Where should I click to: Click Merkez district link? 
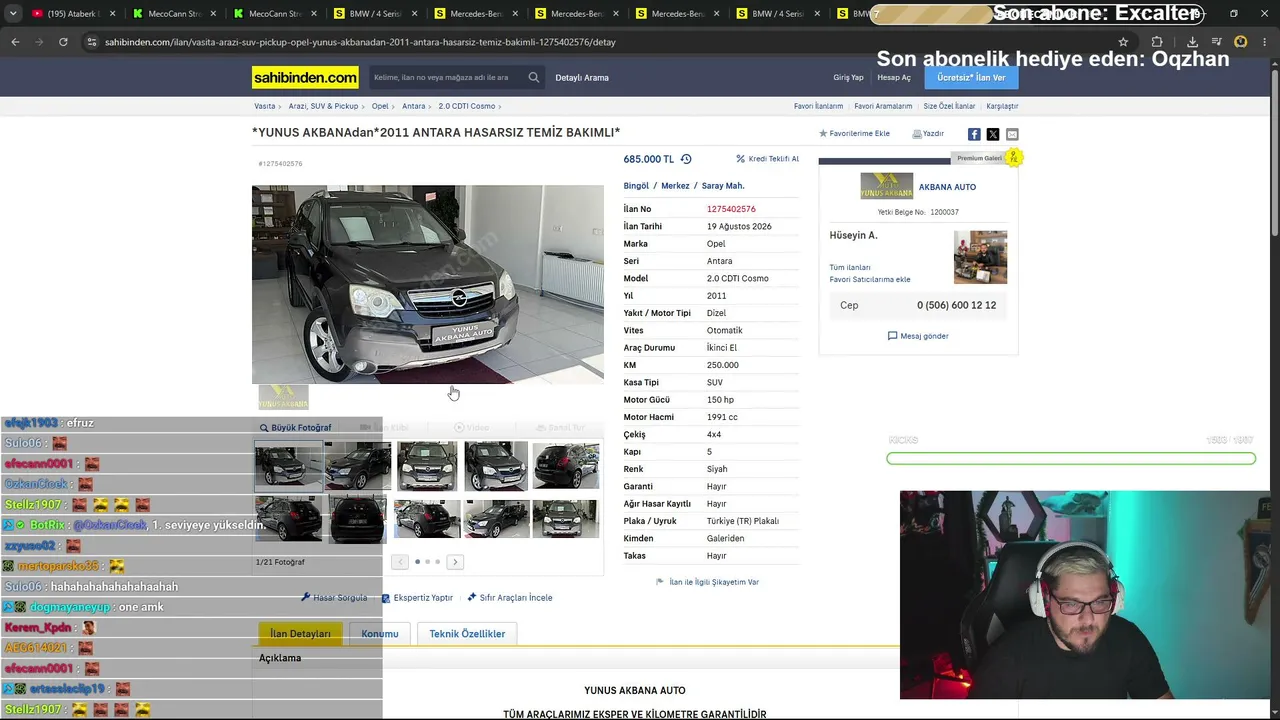[x=675, y=186]
